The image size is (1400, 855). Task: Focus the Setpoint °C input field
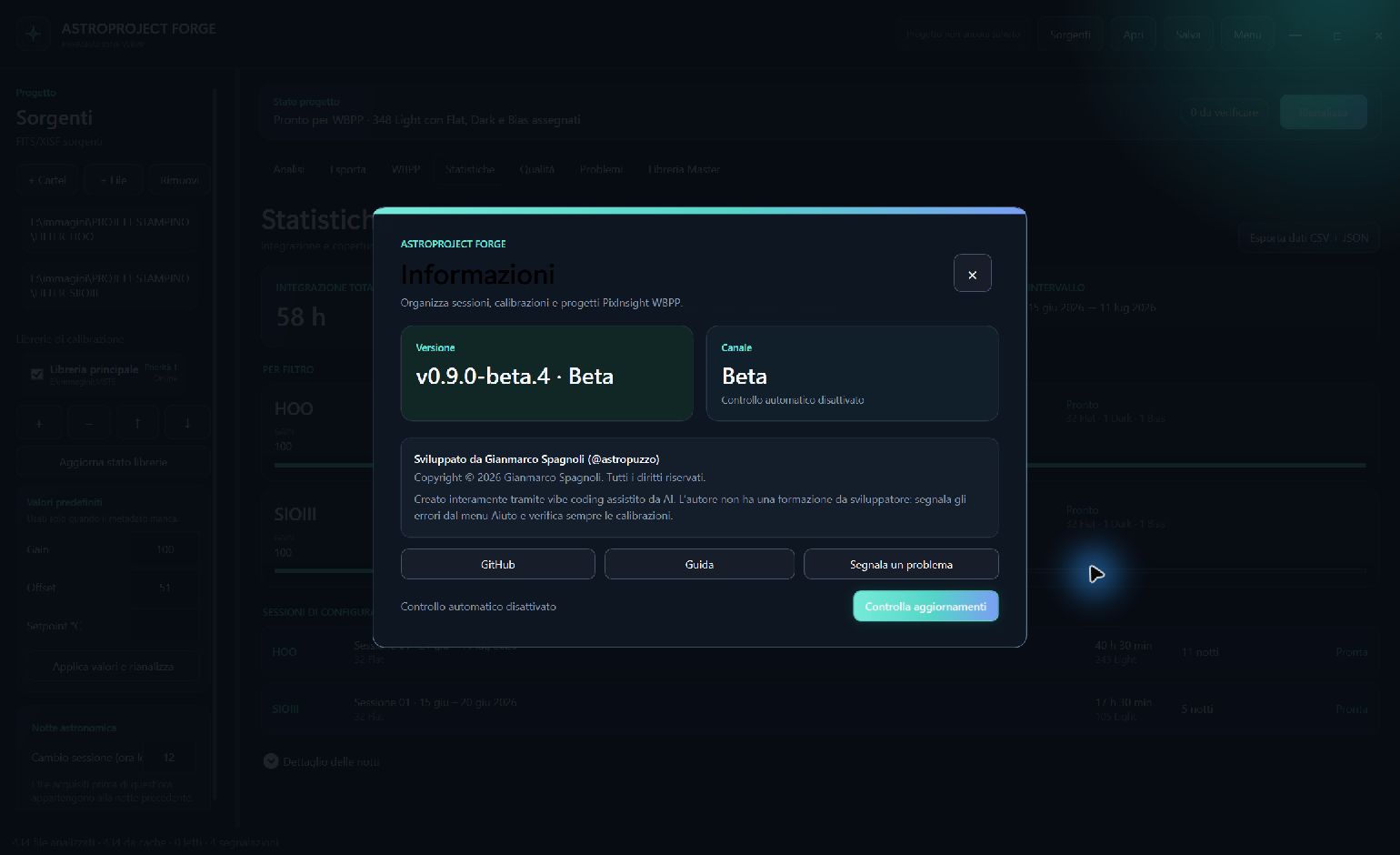164,626
